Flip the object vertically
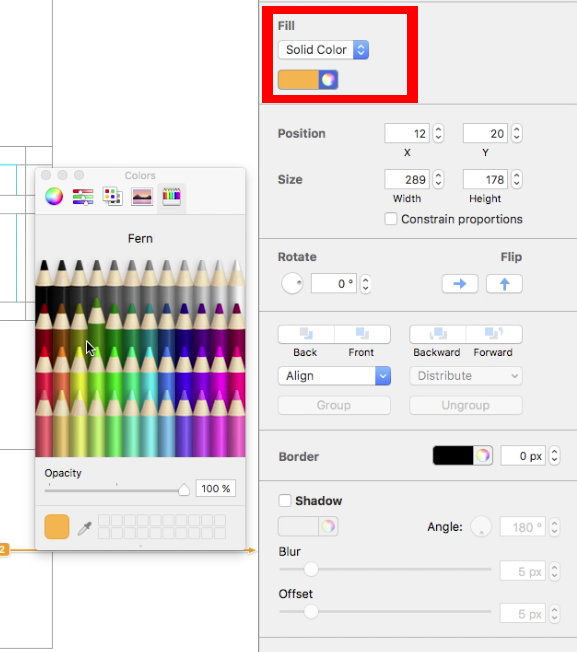Screen dimensions: 577x652 [x=504, y=284]
